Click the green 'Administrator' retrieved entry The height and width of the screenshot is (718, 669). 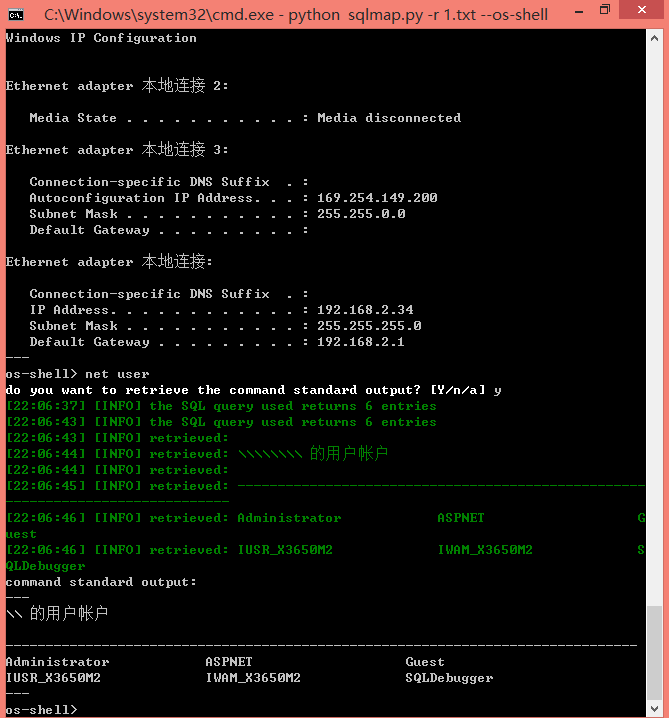289,518
